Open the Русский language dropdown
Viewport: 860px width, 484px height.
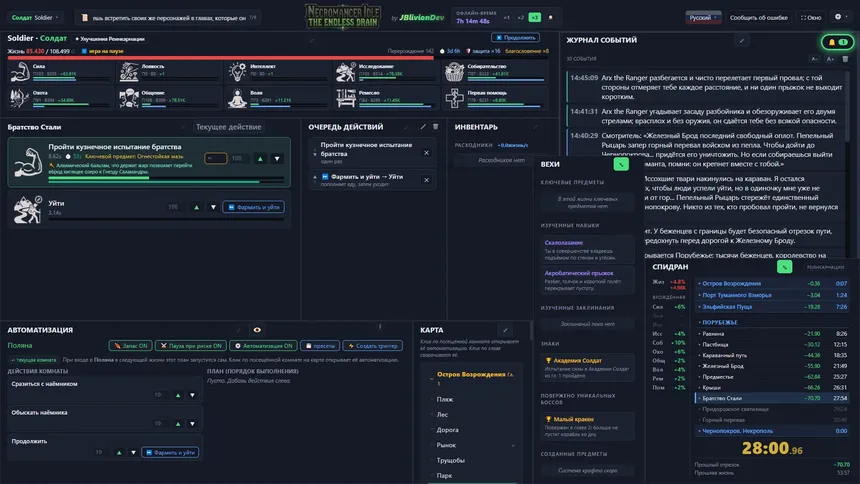point(703,18)
